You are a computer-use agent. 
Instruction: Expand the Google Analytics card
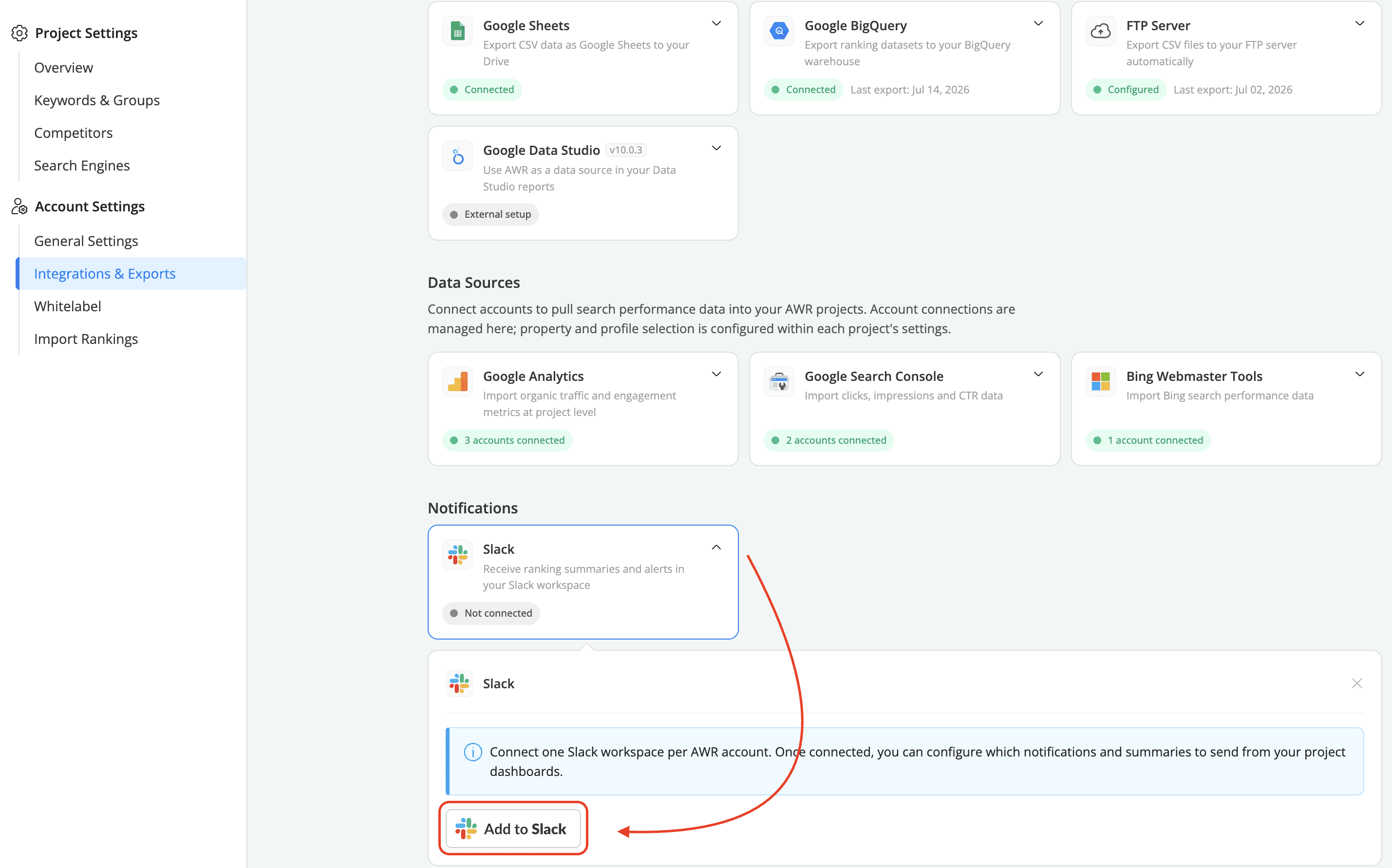(716, 374)
